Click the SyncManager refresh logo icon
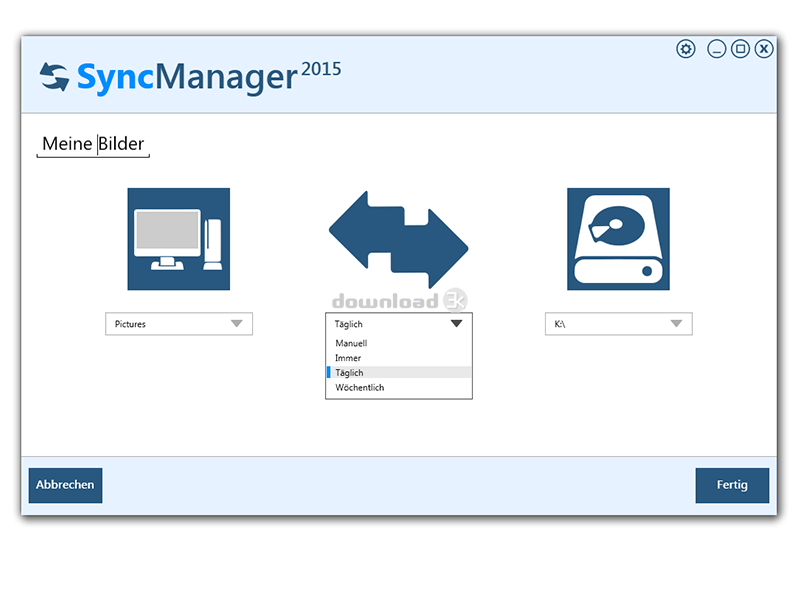Viewport: 800px width, 600px height. 54,77
